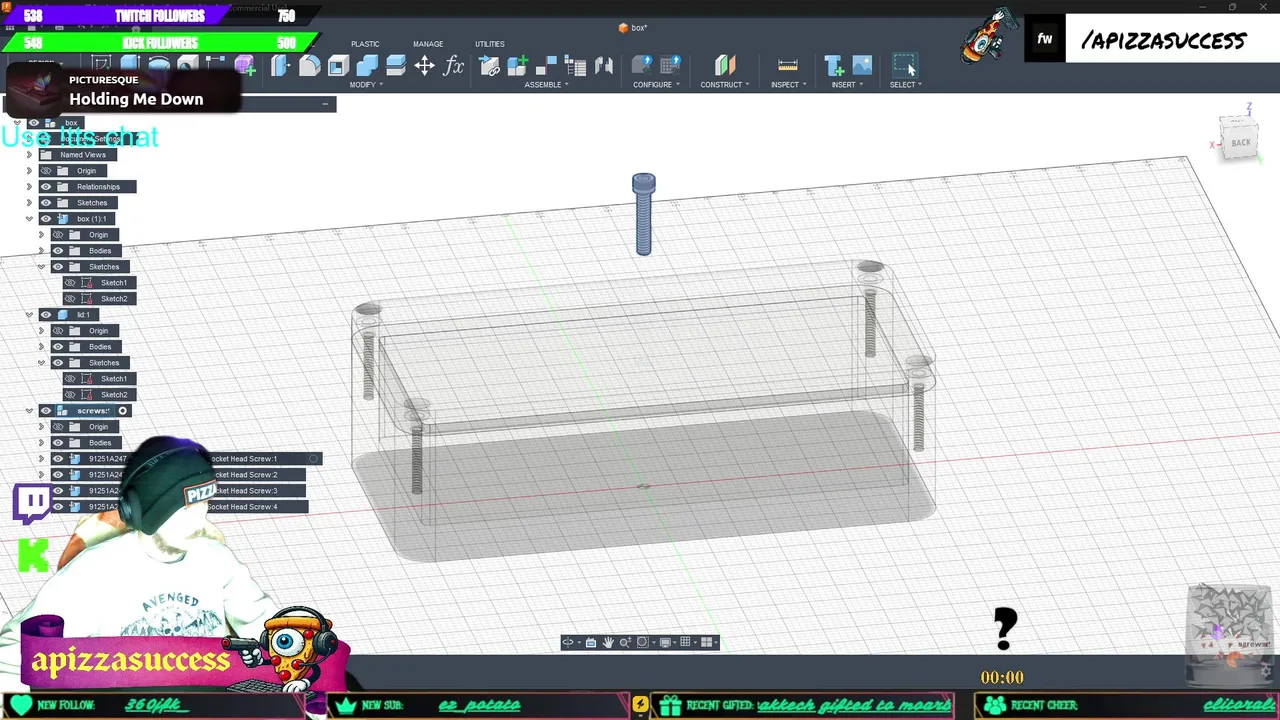Click the Configure table icon with blue arrow
The width and height of the screenshot is (1280, 720).
click(671, 66)
